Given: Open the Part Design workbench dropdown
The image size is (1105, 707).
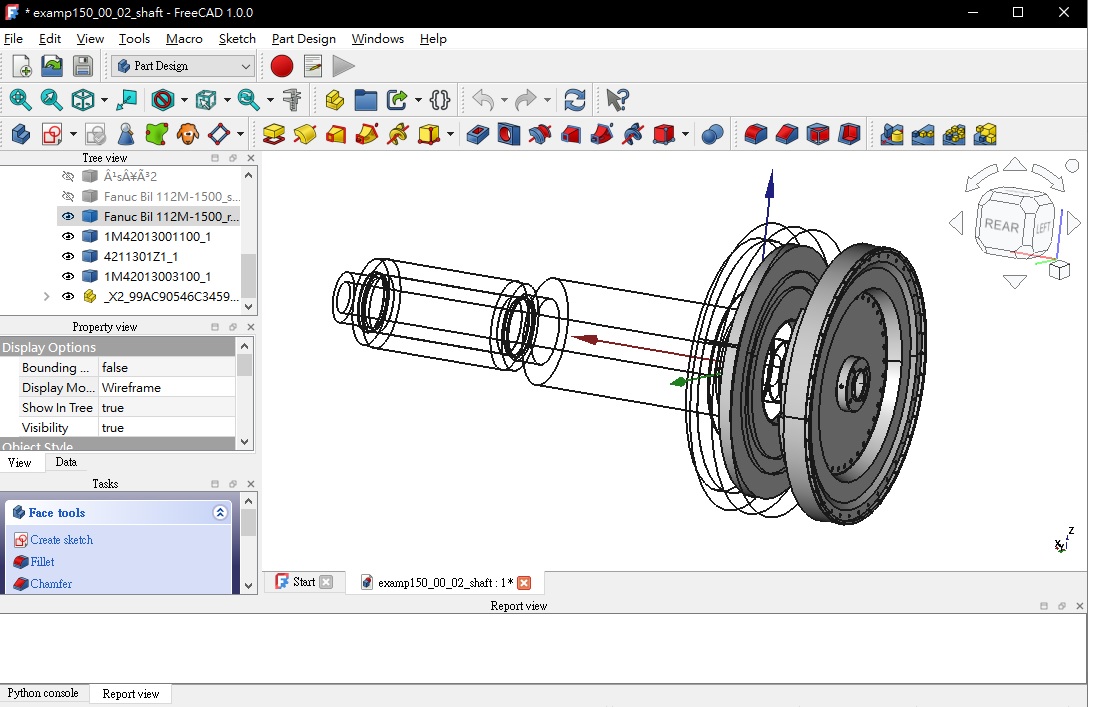Looking at the screenshot, I should [x=184, y=66].
